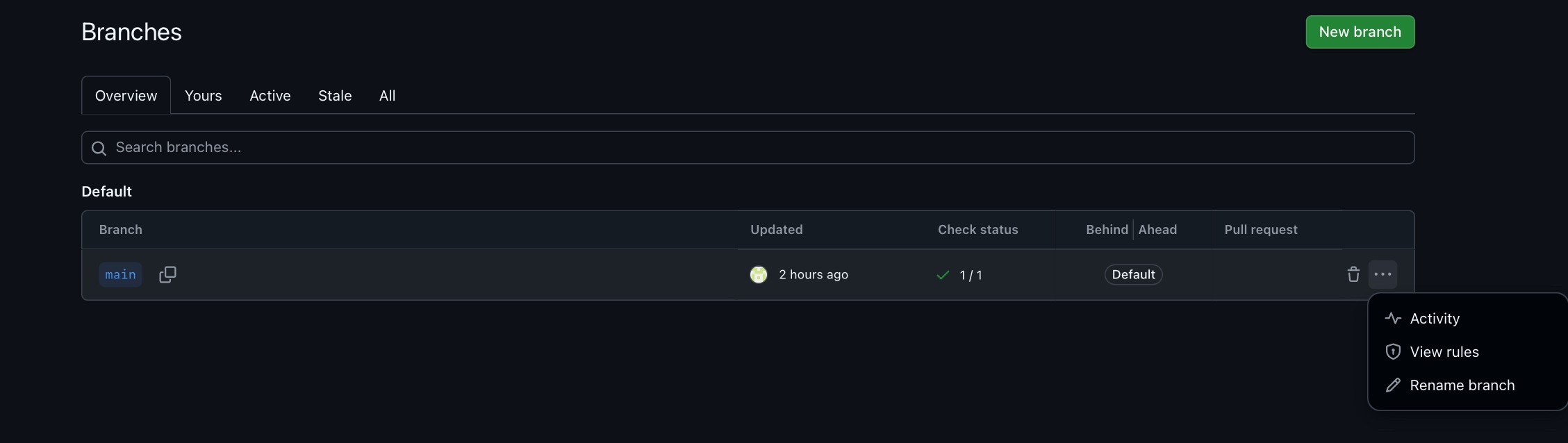Image resolution: width=1568 pixels, height=443 pixels.
Task: Click the green check status icon
Action: click(x=943, y=275)
